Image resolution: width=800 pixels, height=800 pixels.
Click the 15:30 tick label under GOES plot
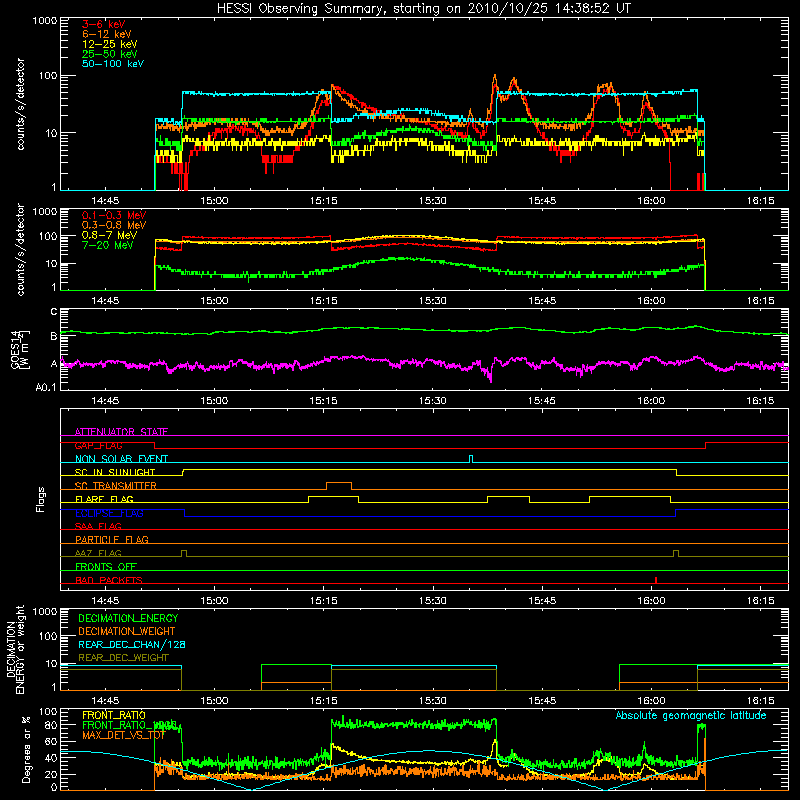(x=433, y=401)
